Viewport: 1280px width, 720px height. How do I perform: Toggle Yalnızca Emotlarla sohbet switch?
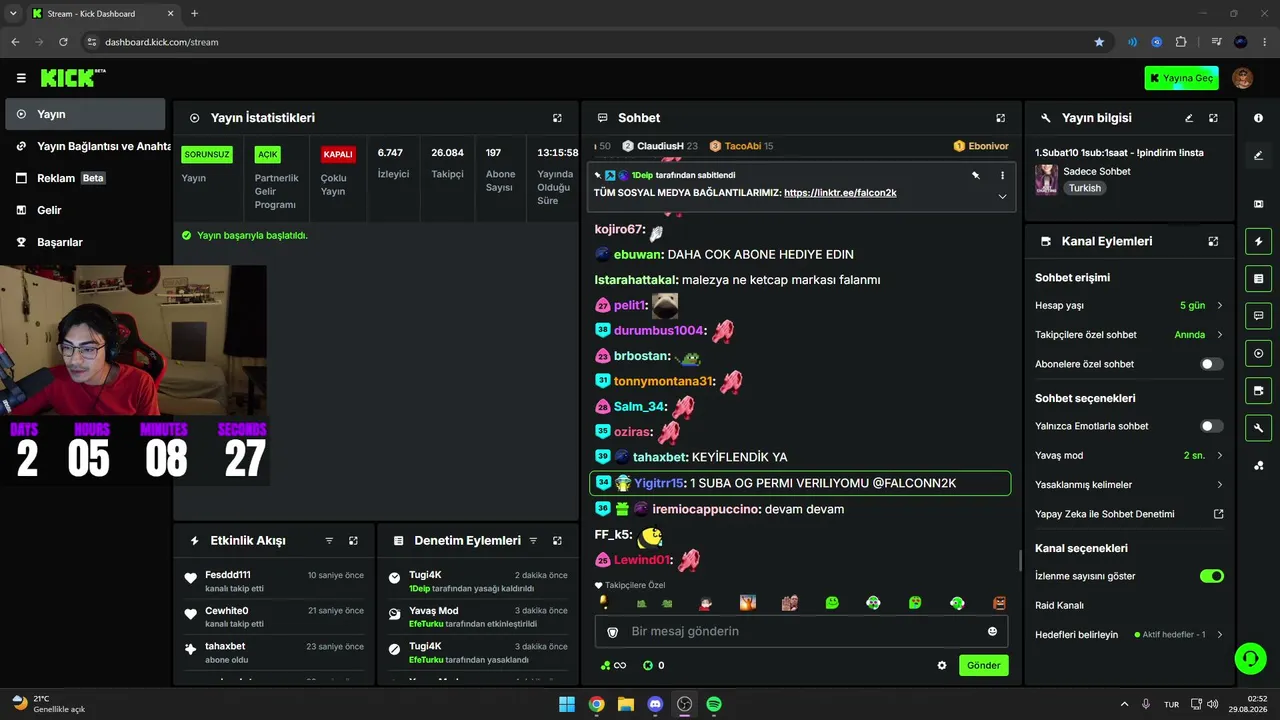1211,426
